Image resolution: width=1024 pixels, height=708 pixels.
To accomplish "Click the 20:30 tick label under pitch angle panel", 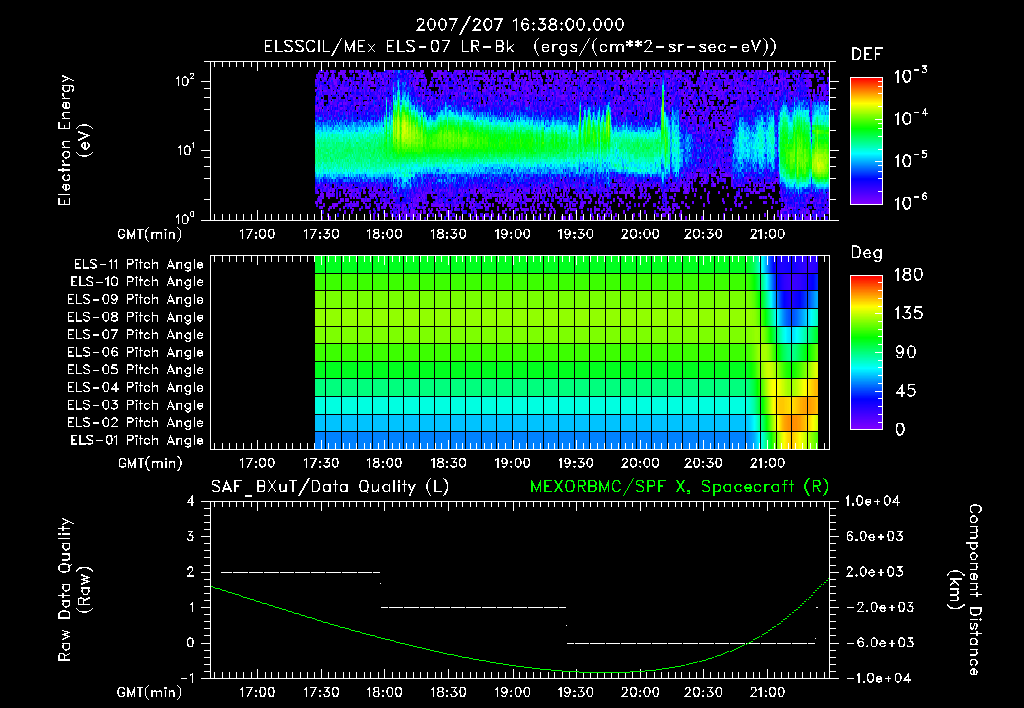I will [x=703, y=463].
